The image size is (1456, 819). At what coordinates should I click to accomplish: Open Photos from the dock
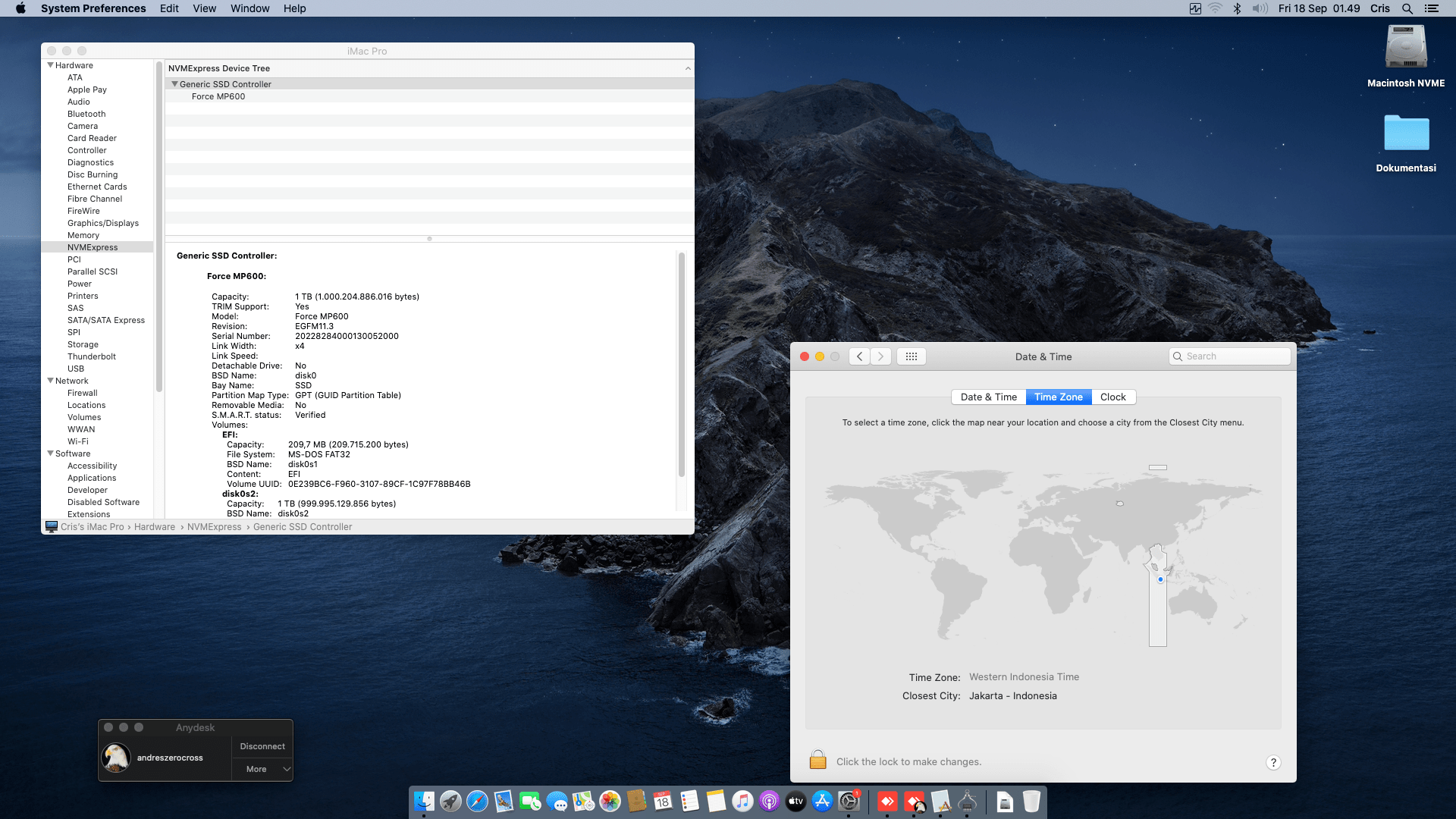pyautogui.click(x=610, y=801)
